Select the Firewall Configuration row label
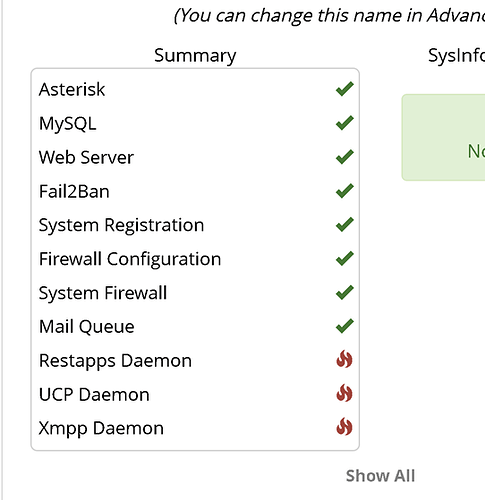This screenshot has height=500, width=485. tap(130, 259)
